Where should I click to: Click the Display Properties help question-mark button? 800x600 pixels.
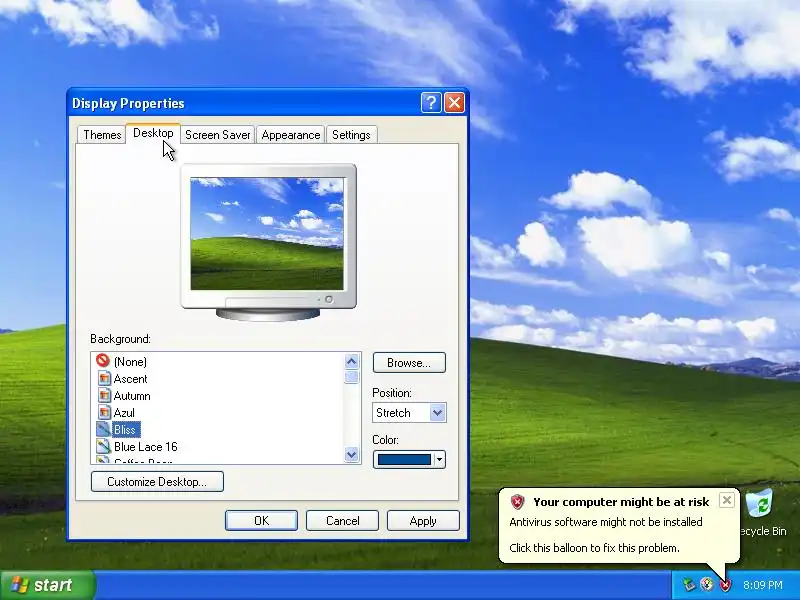coord(431,103)
